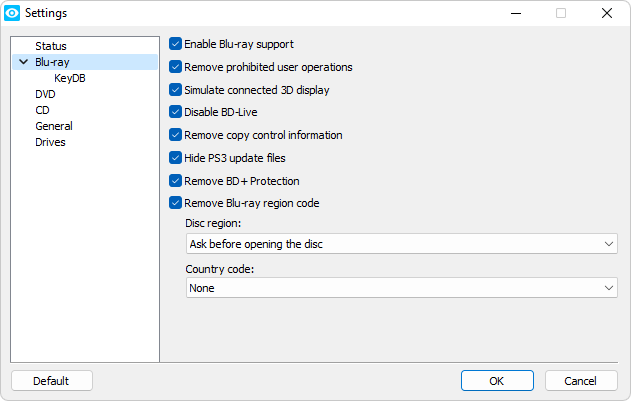631x401 pixels.
Task: Toggle Enable Blu-ray support checkbox
Action: click(176, 44)
